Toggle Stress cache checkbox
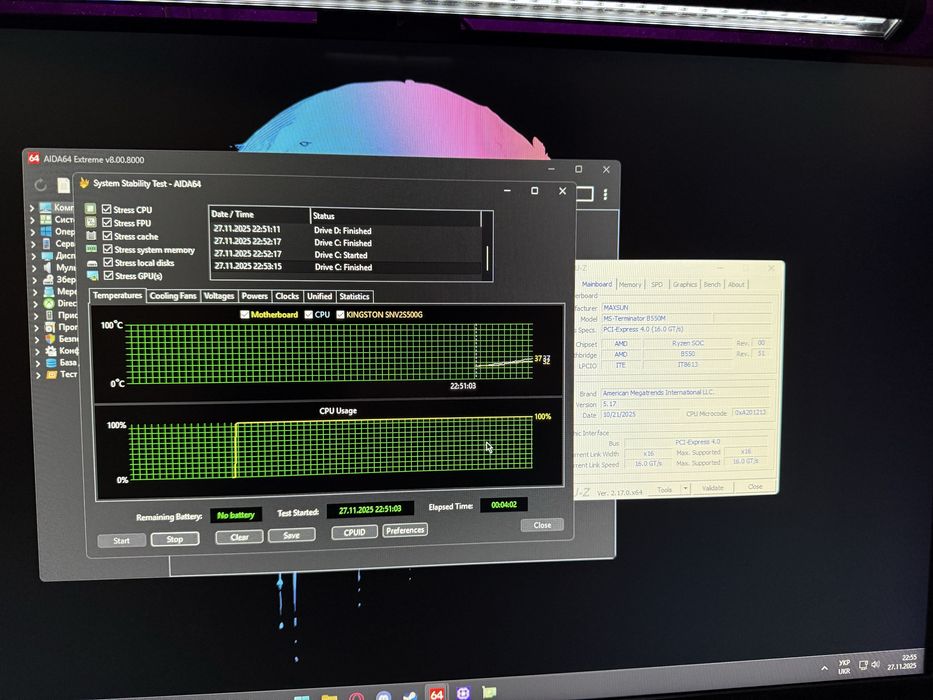933x700 pixels. (x=107, y=236)
